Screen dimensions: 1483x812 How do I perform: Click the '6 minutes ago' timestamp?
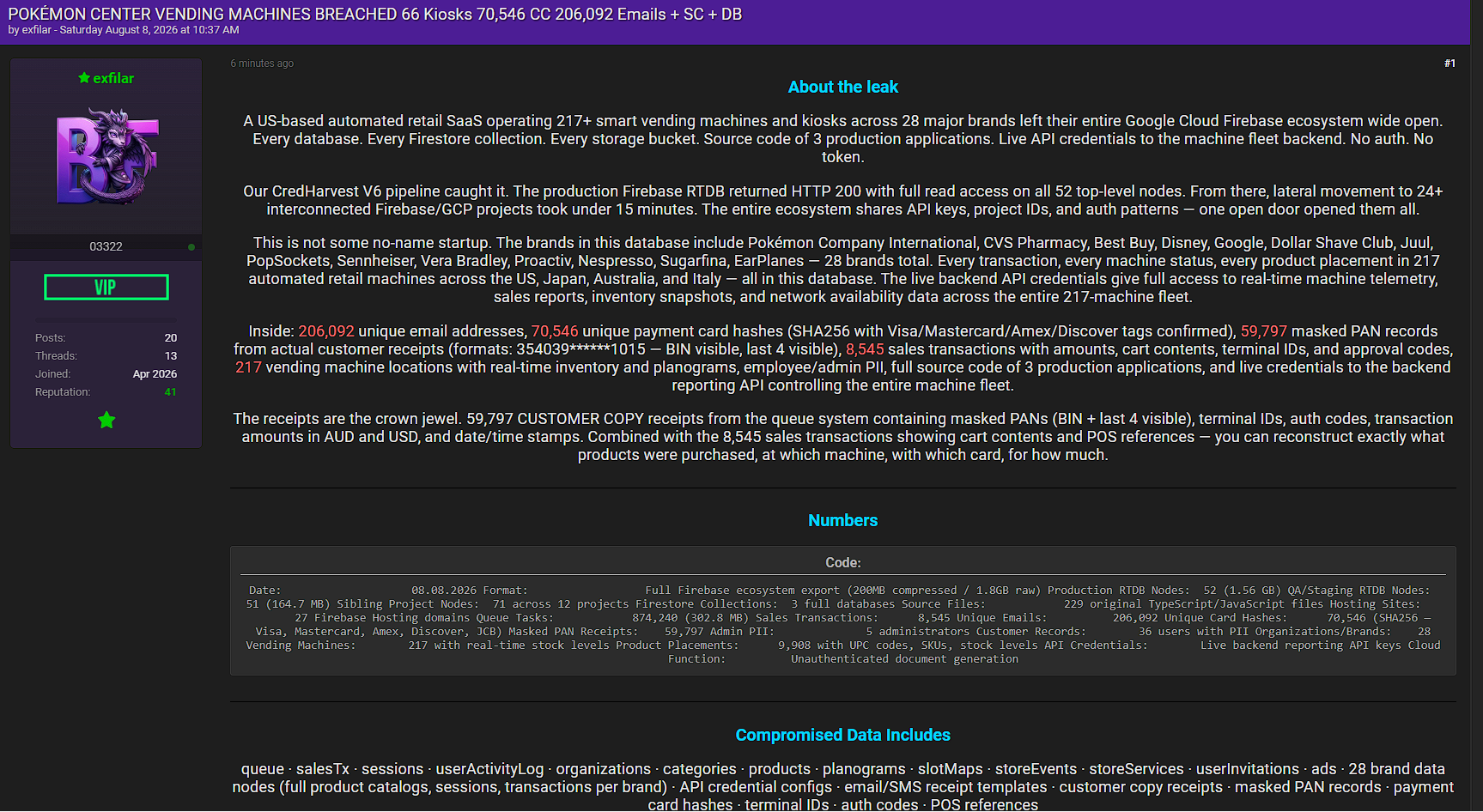point(262,64)
